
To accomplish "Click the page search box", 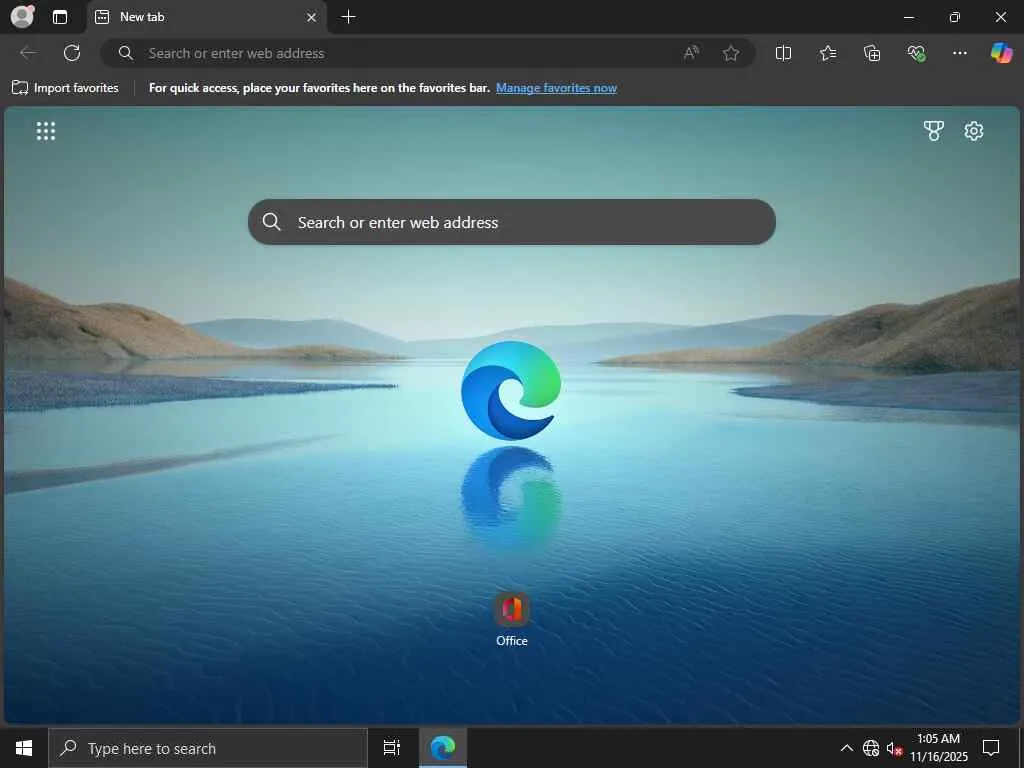I will click(x=511, y=222).
